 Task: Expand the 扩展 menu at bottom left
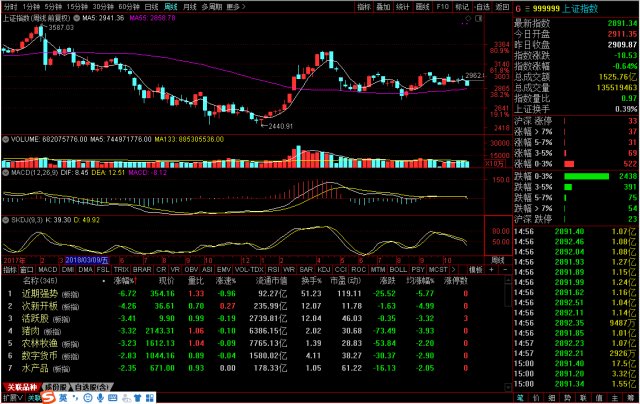pos(10,396)
